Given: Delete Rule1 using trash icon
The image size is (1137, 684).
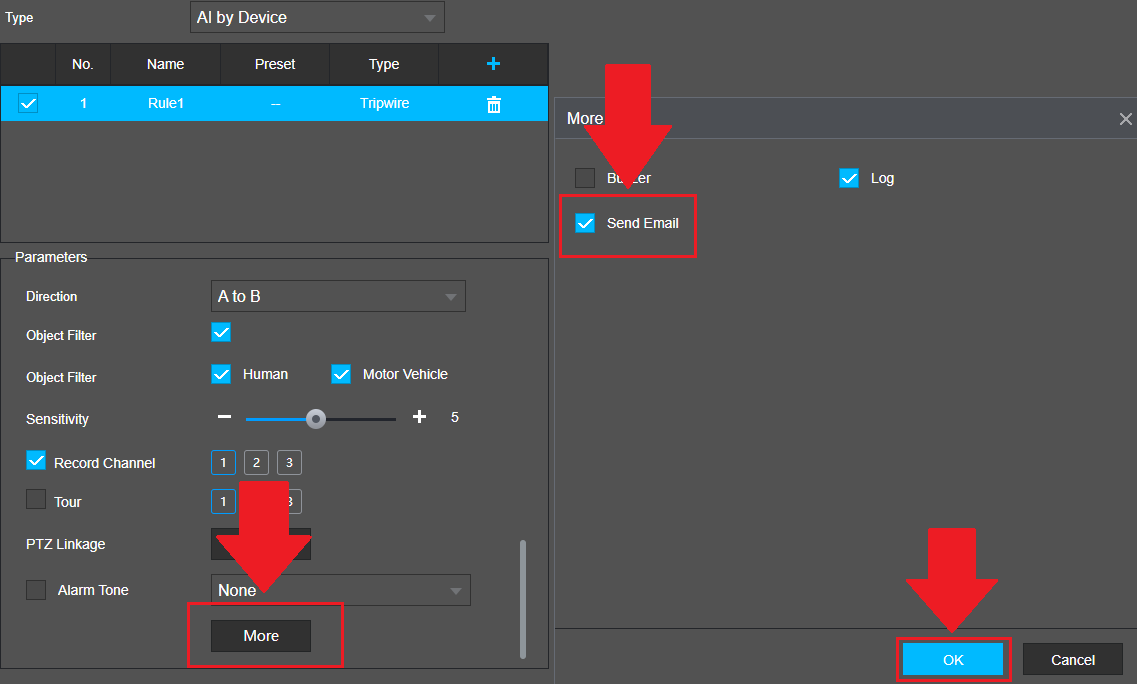Looking at the screenshot, I should point(494,104).
